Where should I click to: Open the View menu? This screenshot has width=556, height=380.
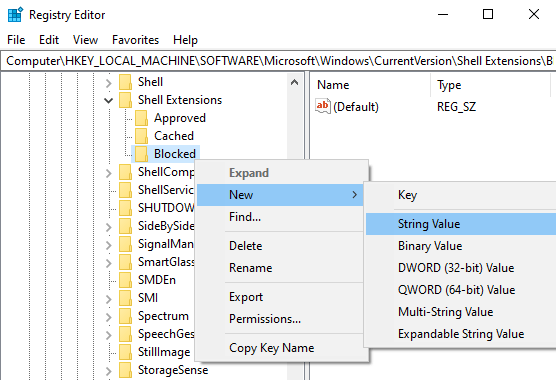pyautogui.click(x=85, y=40)
